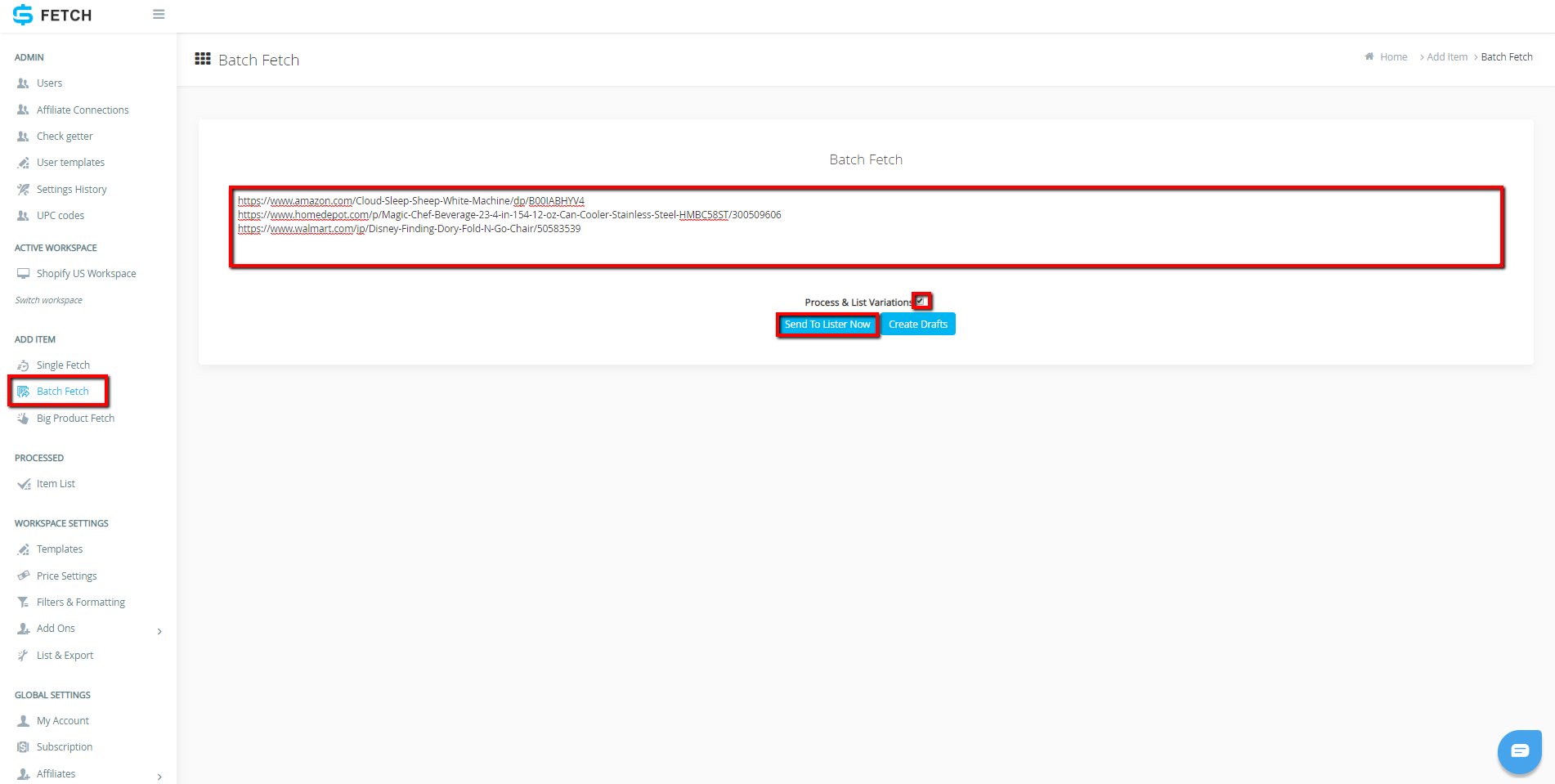Viewport: 1555px width, 784px height.
Task: Open the chat support bubble
Action: [x=1519, y=751]
